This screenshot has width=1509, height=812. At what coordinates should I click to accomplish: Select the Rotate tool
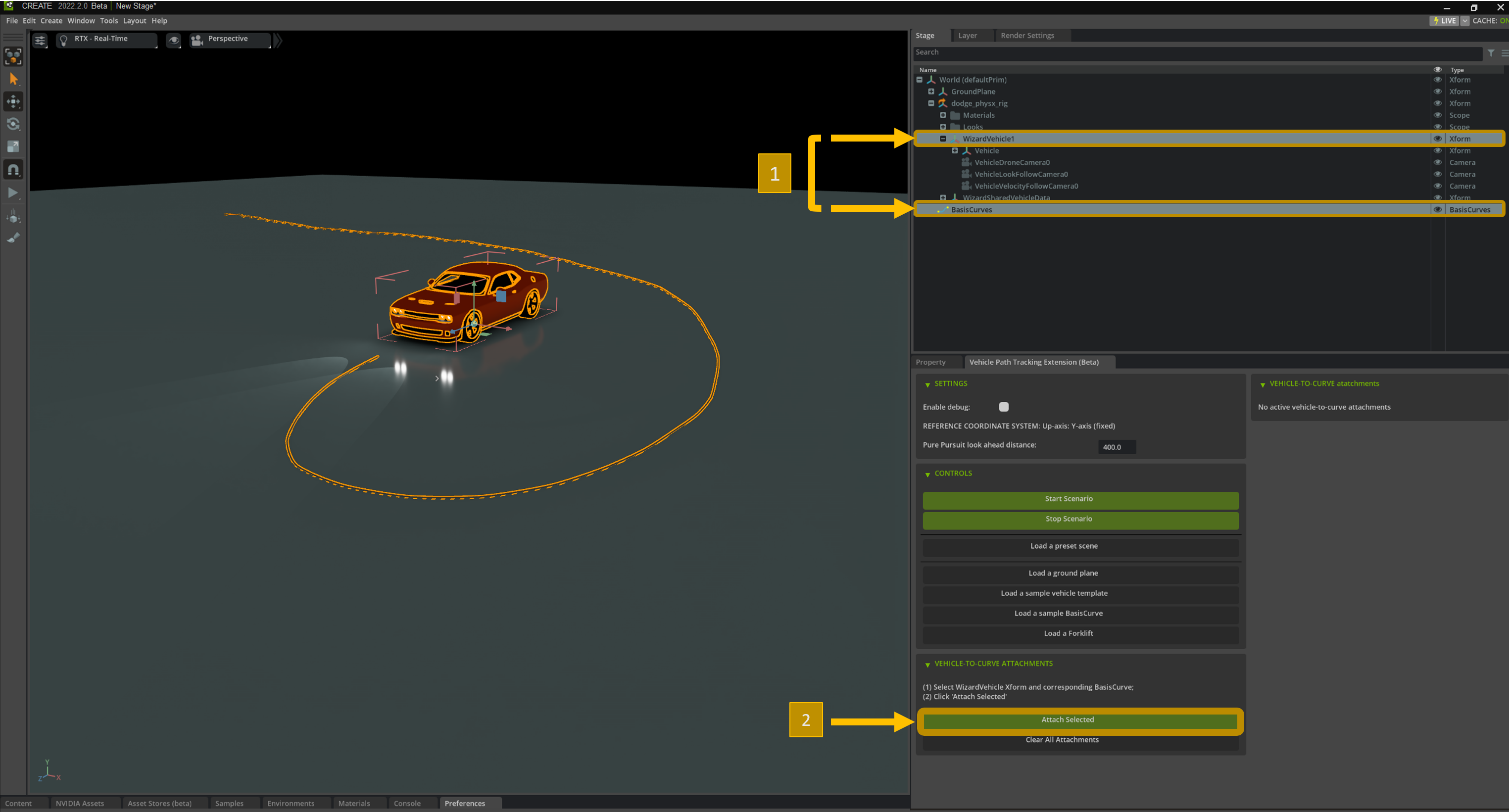coord(13,124)
